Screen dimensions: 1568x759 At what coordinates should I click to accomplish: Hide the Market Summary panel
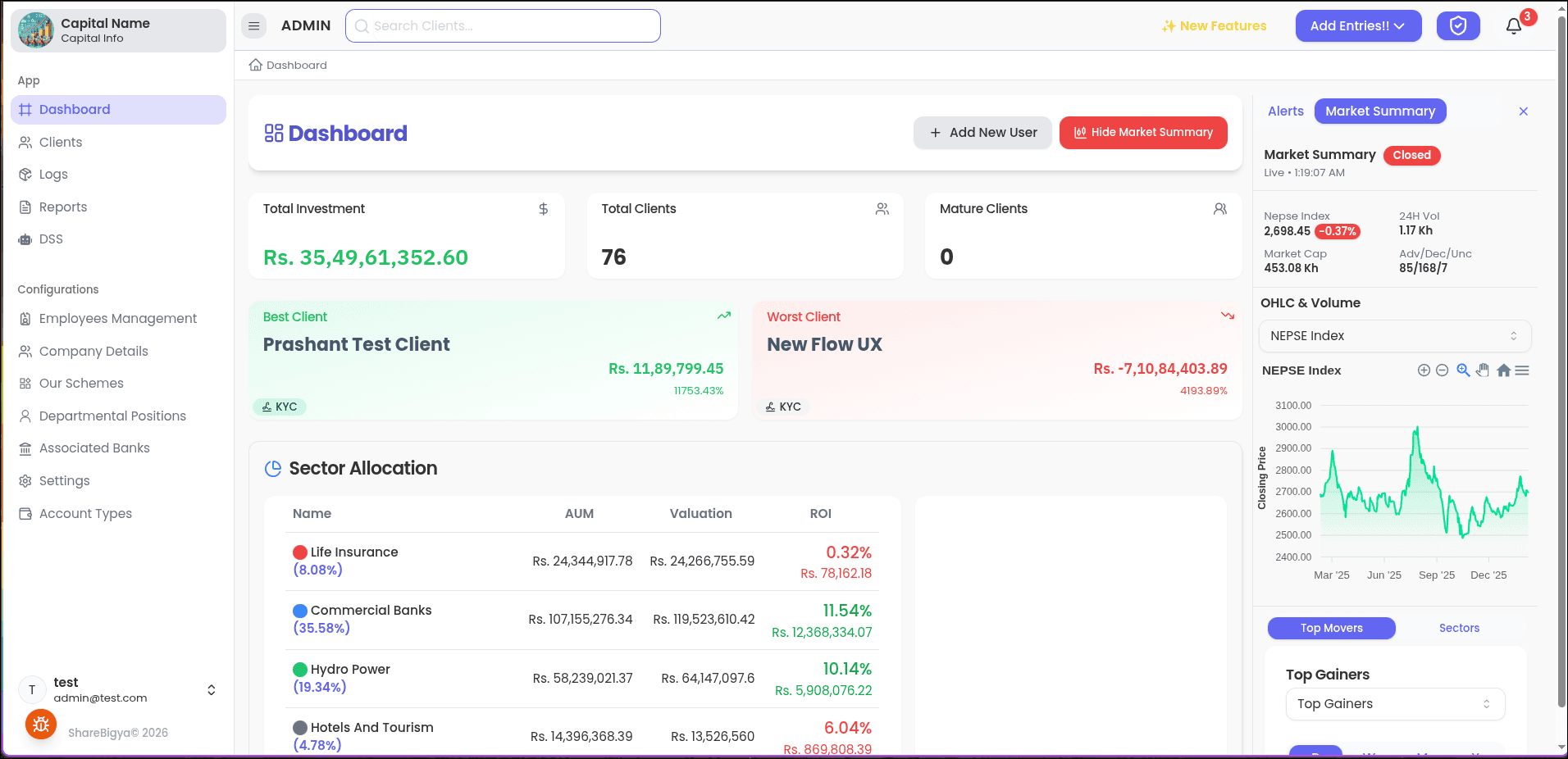click(x=1142, y=132)
